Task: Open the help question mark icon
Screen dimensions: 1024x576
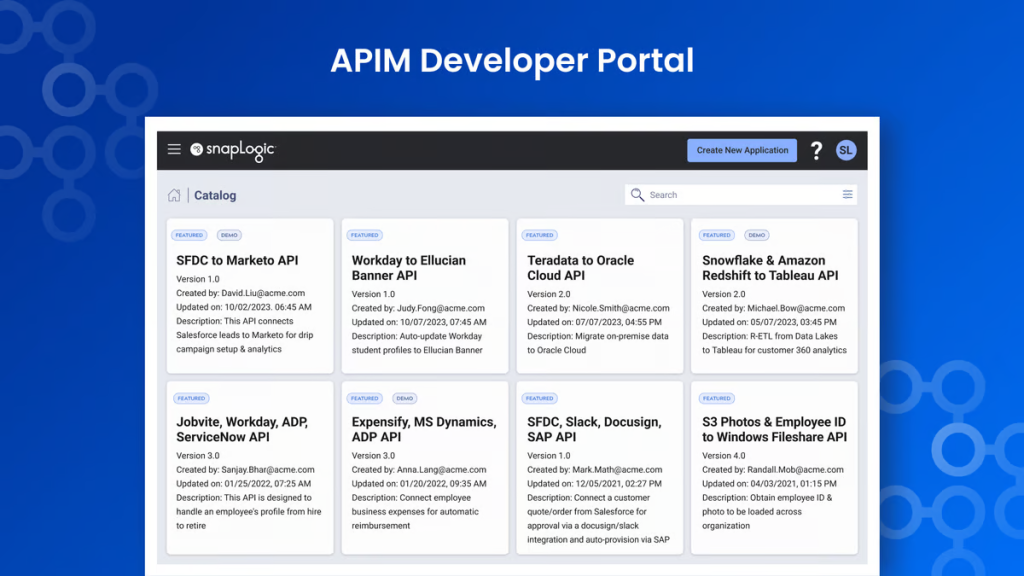Action: coord(816,150)
